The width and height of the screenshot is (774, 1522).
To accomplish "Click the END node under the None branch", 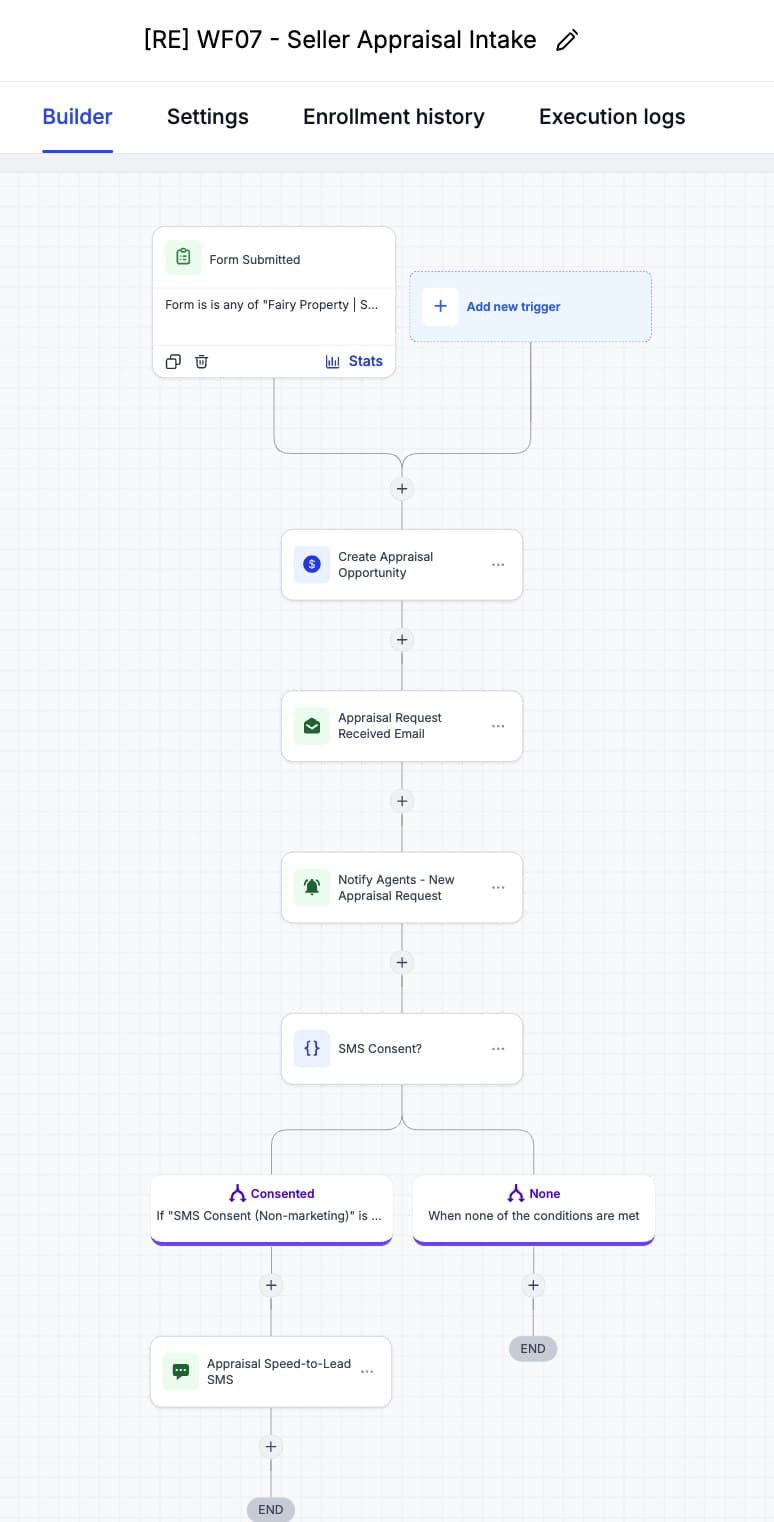I will pos(533,1348).
